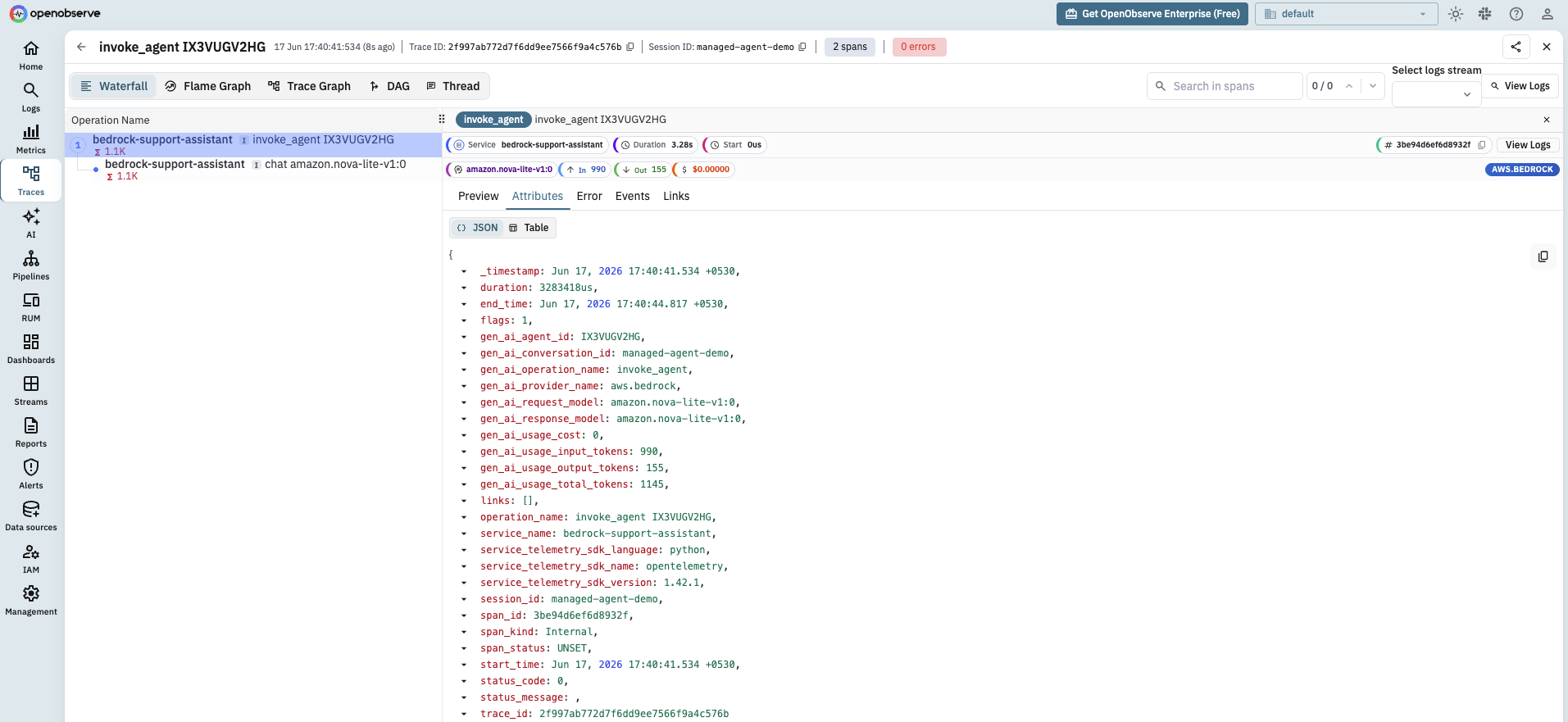Open the Streams page
The image size is (1568, 722).
31,391
